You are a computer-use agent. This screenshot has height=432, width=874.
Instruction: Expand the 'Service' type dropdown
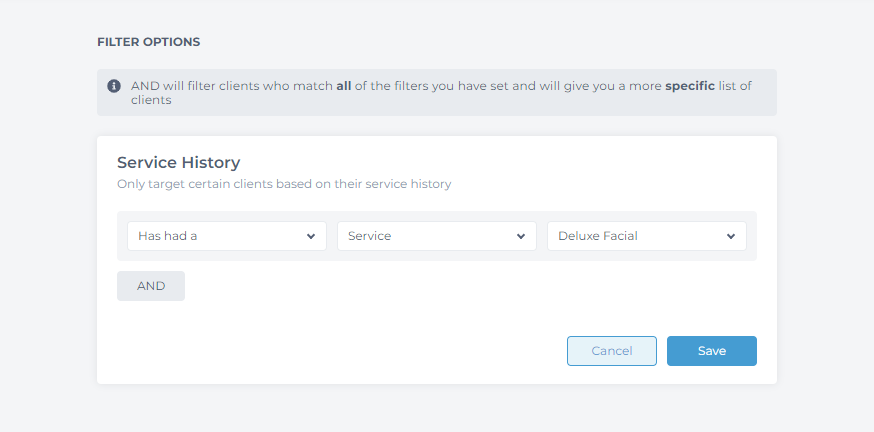pyautogui.click(x=437, y=236)
